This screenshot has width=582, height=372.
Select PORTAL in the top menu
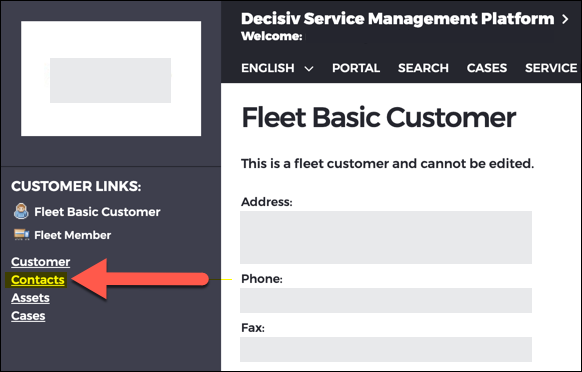pos(356,68)
